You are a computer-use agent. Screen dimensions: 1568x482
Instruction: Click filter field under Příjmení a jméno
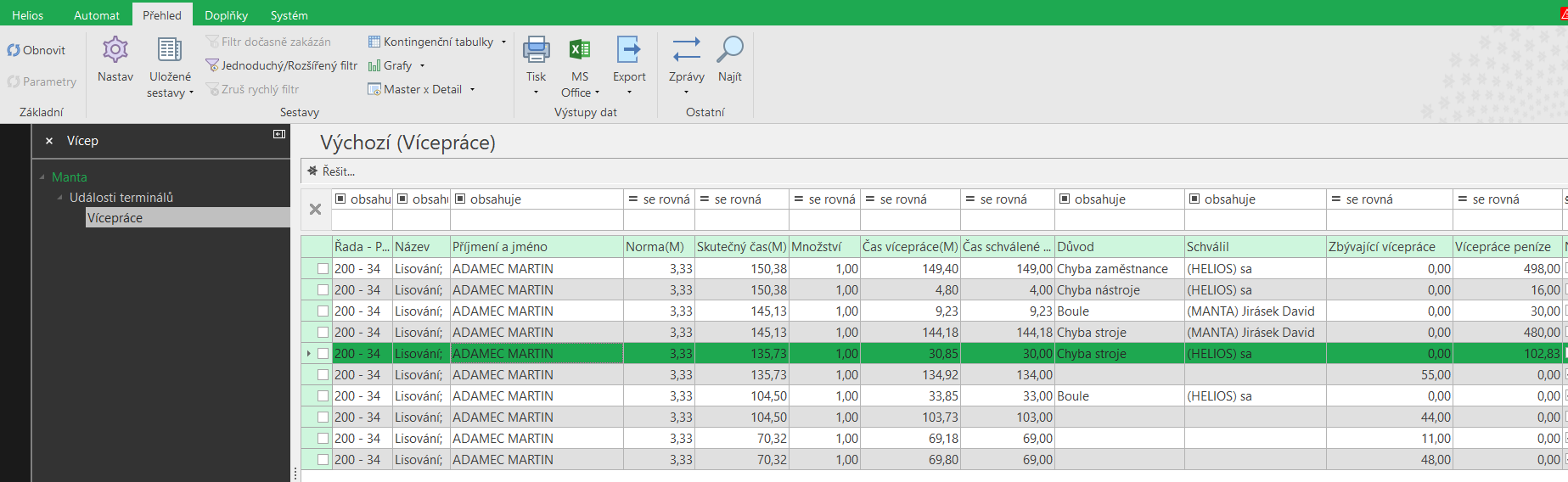click(x=537, y=221)
